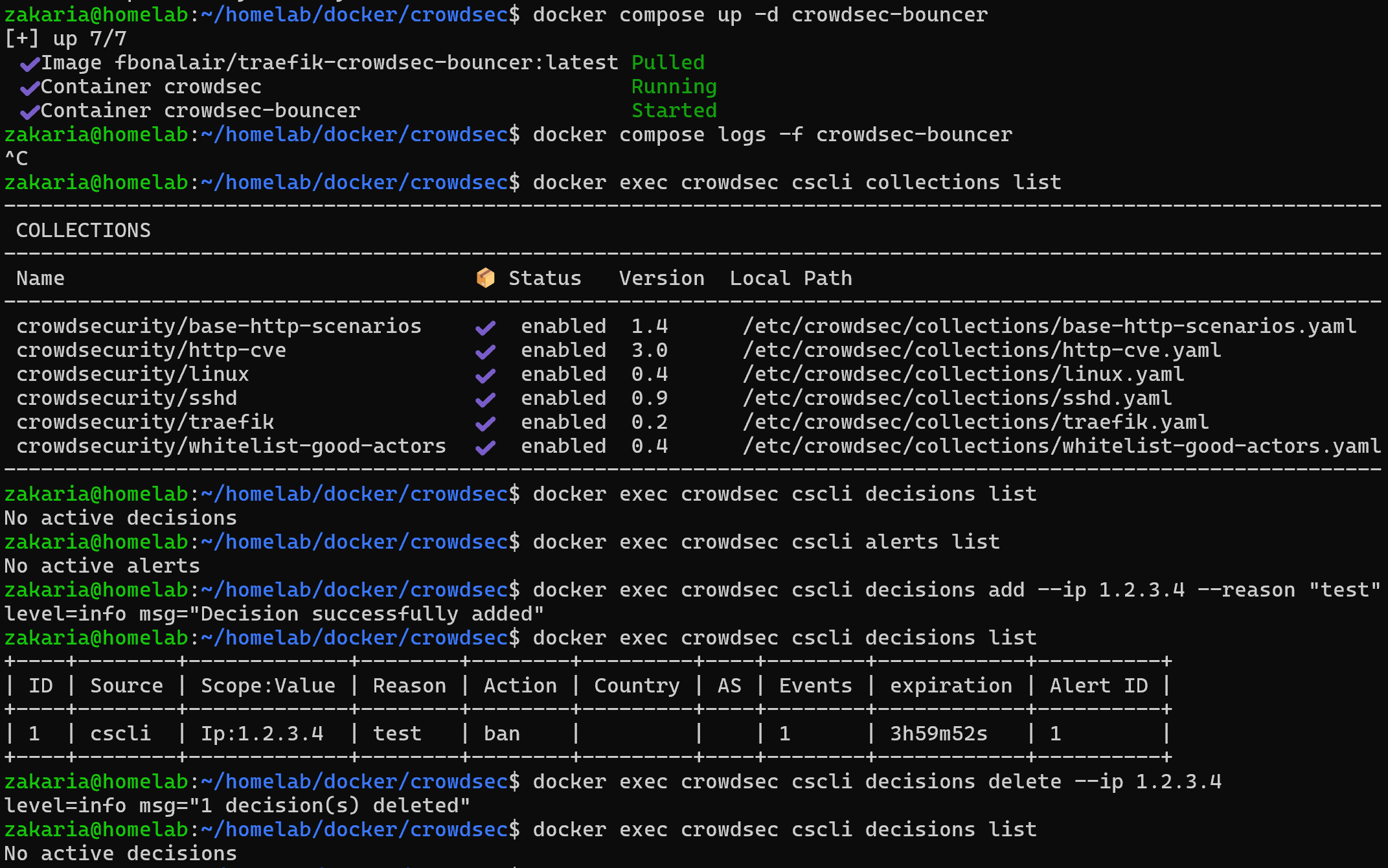Click the 'docker compose logs -f crowdsec-bouncer' command
The height and width of the screenshot is (868, 1388).
(773, 135)
